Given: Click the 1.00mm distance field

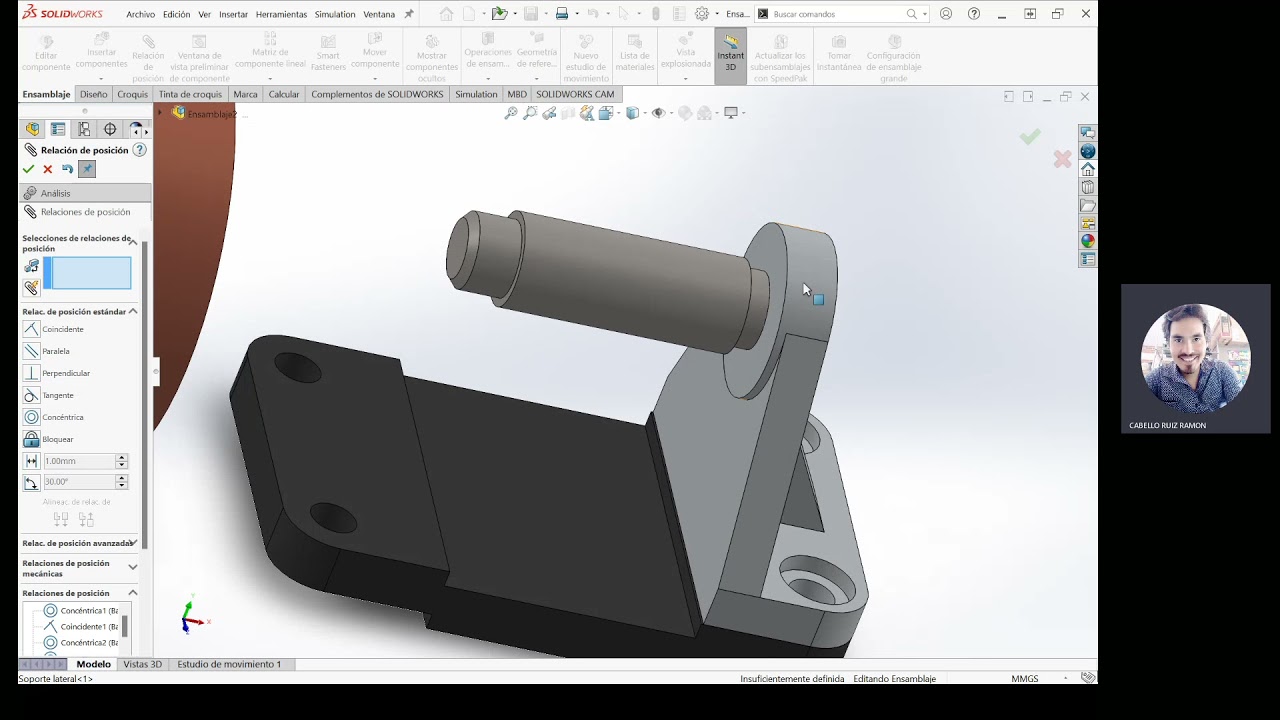Looking at the screenshot, I should point(79,461).
